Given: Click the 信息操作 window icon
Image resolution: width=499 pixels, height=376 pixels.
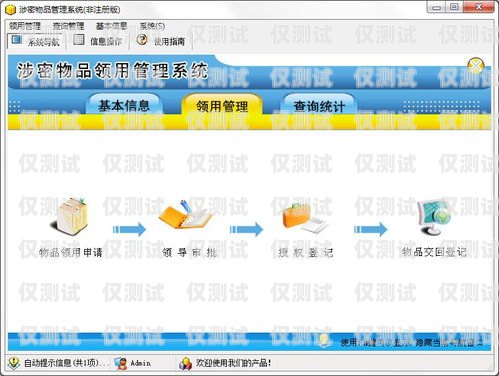Looking at the screenshot, I should coord(79,39).
